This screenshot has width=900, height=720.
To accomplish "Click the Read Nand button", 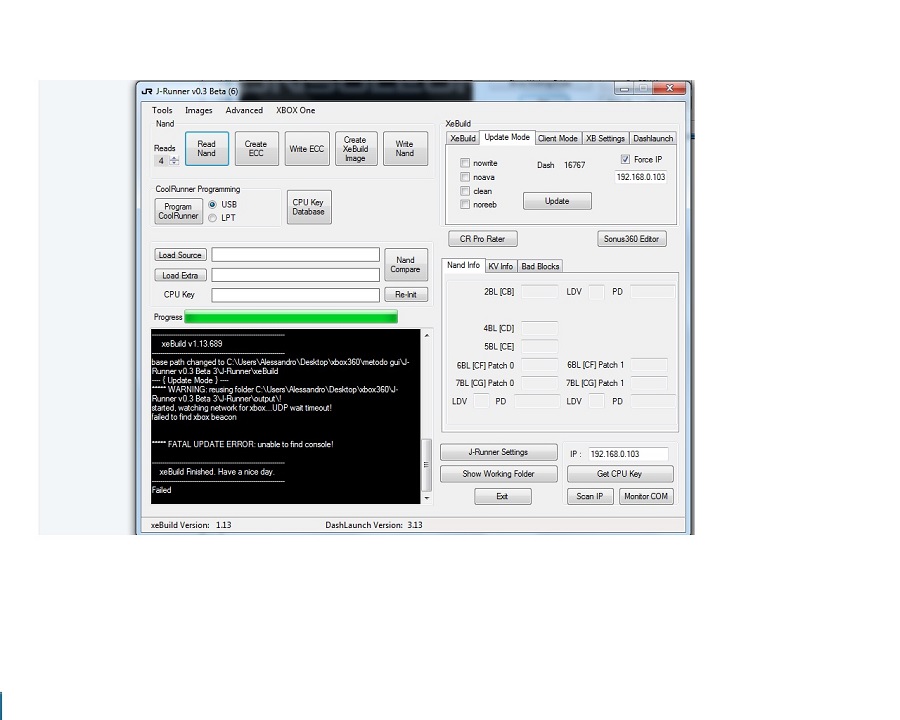I will [207, 149].
